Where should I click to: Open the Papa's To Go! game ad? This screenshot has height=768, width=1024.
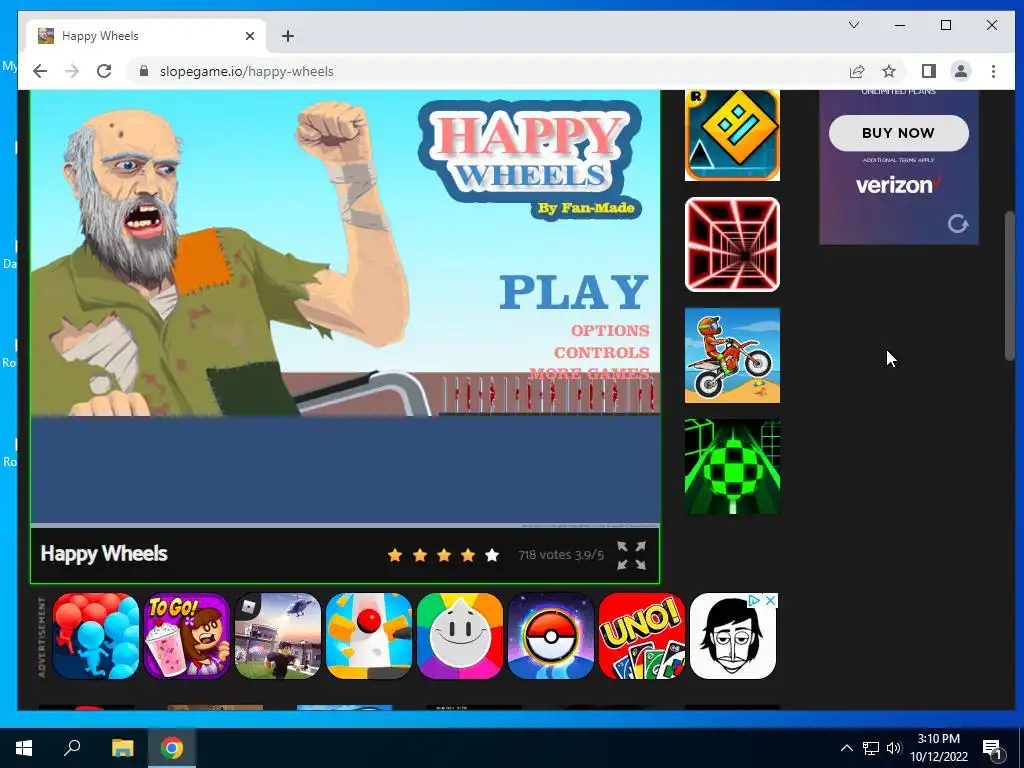[x=187, y=636]
